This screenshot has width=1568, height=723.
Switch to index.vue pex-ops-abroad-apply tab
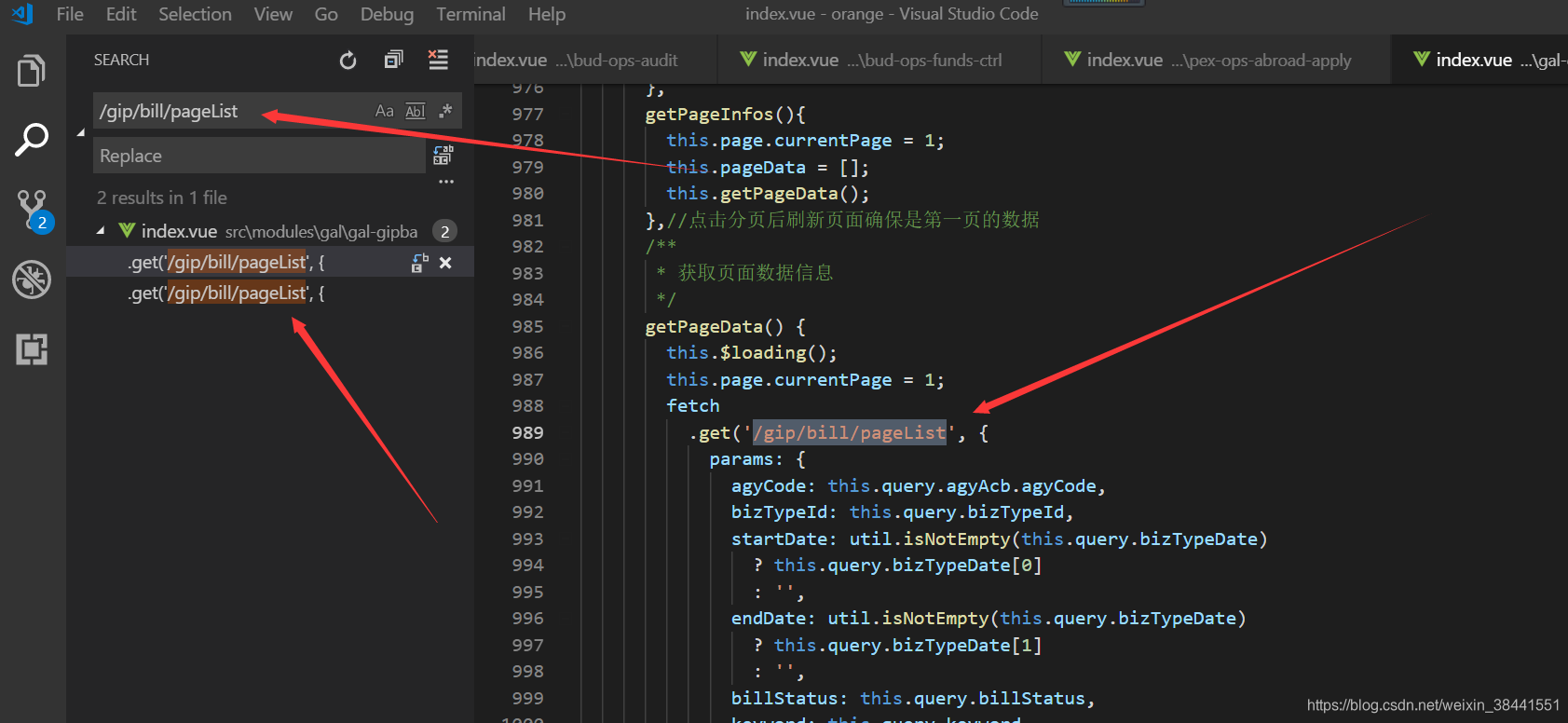tap(1217, 60)
